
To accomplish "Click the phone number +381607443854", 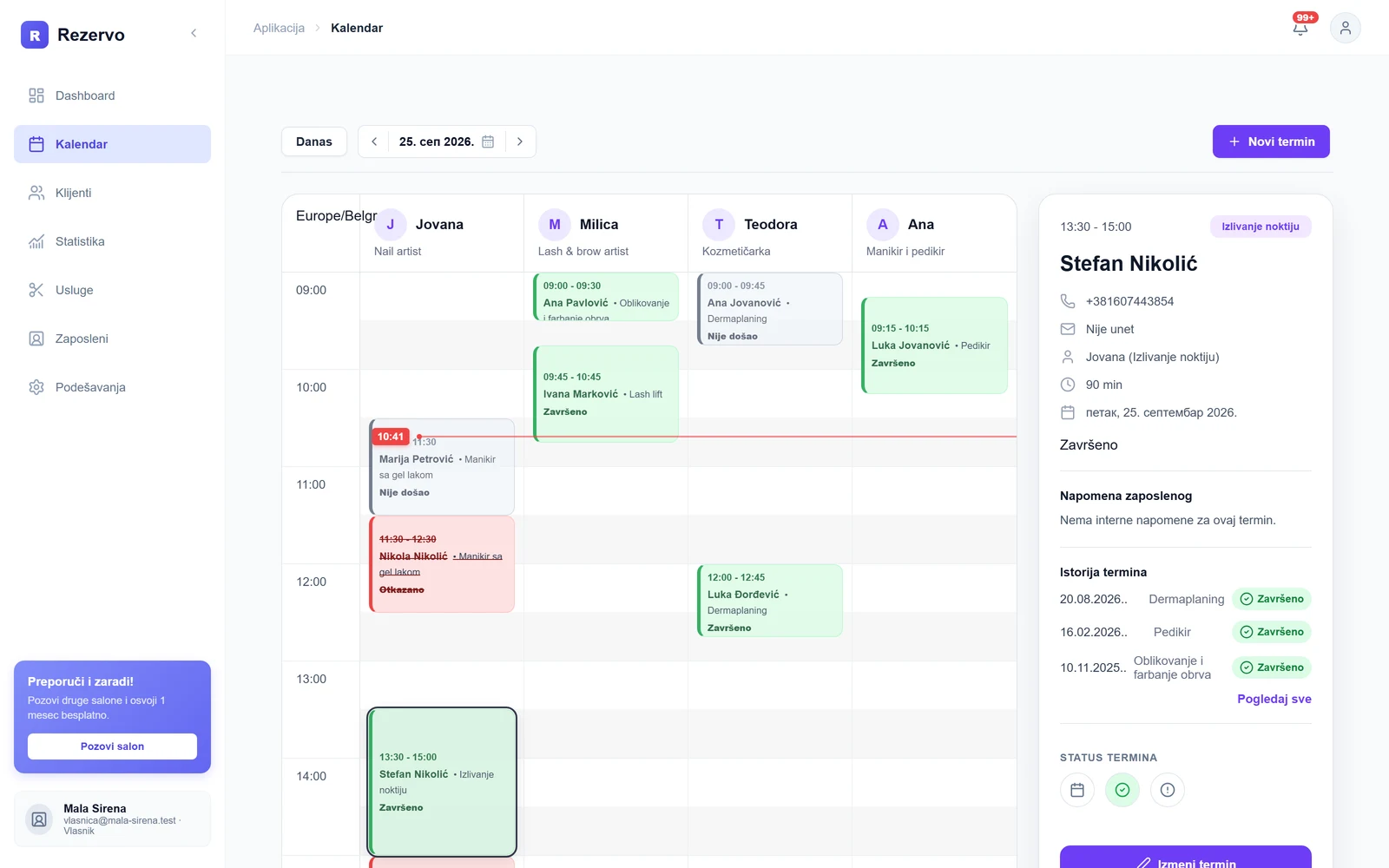I will 1129,301.
